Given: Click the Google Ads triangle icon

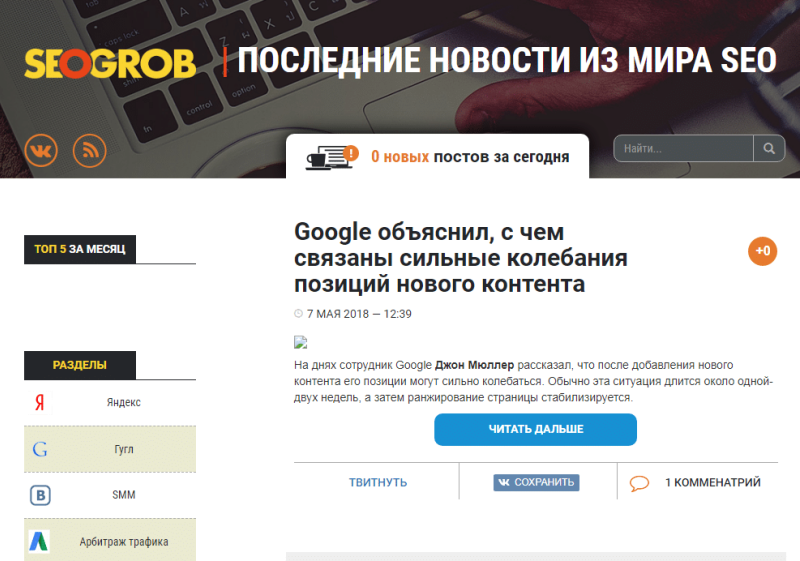Looking at the screenshot, I should coord(39,542).
